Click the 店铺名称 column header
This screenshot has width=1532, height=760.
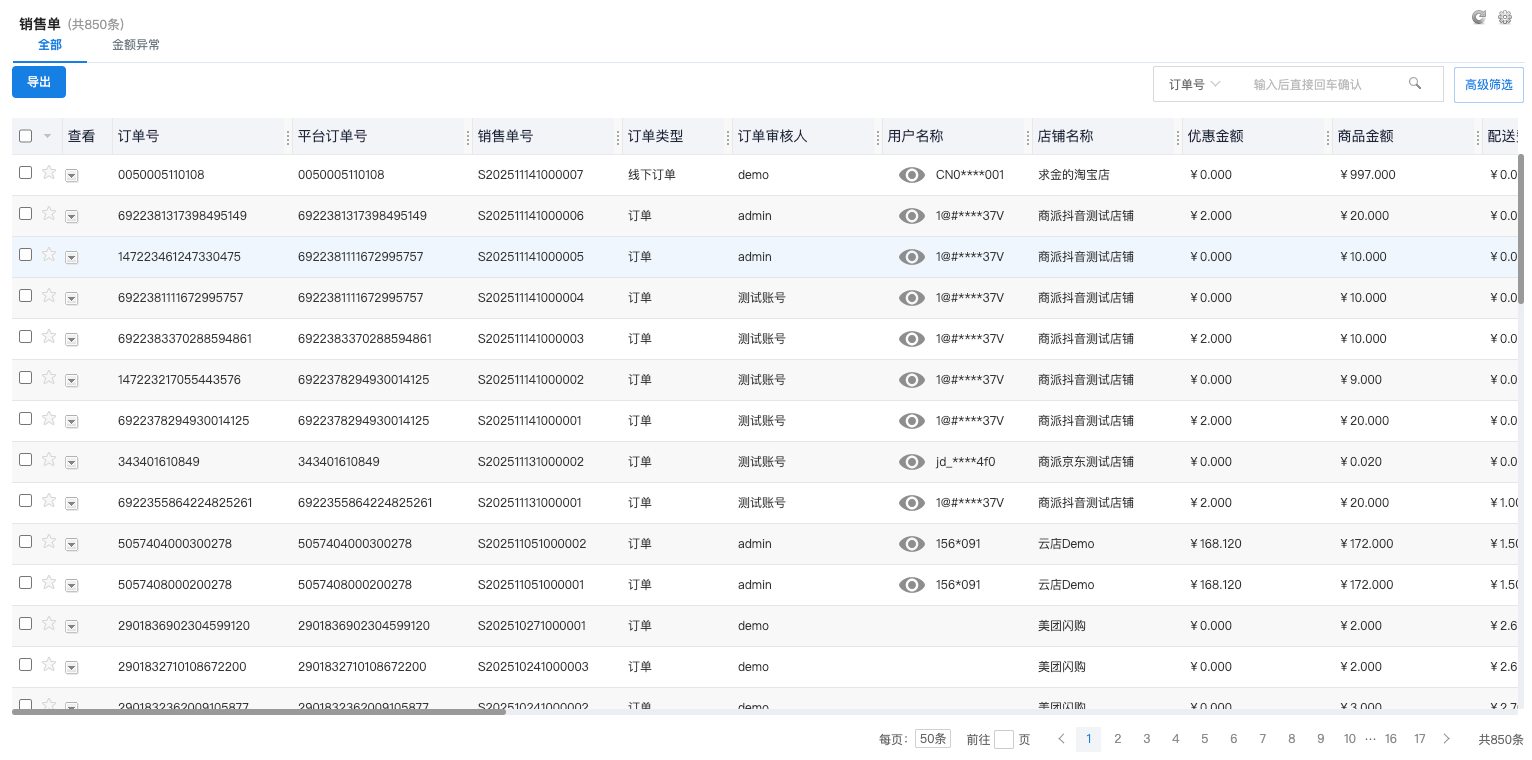tap(1065, 136)
